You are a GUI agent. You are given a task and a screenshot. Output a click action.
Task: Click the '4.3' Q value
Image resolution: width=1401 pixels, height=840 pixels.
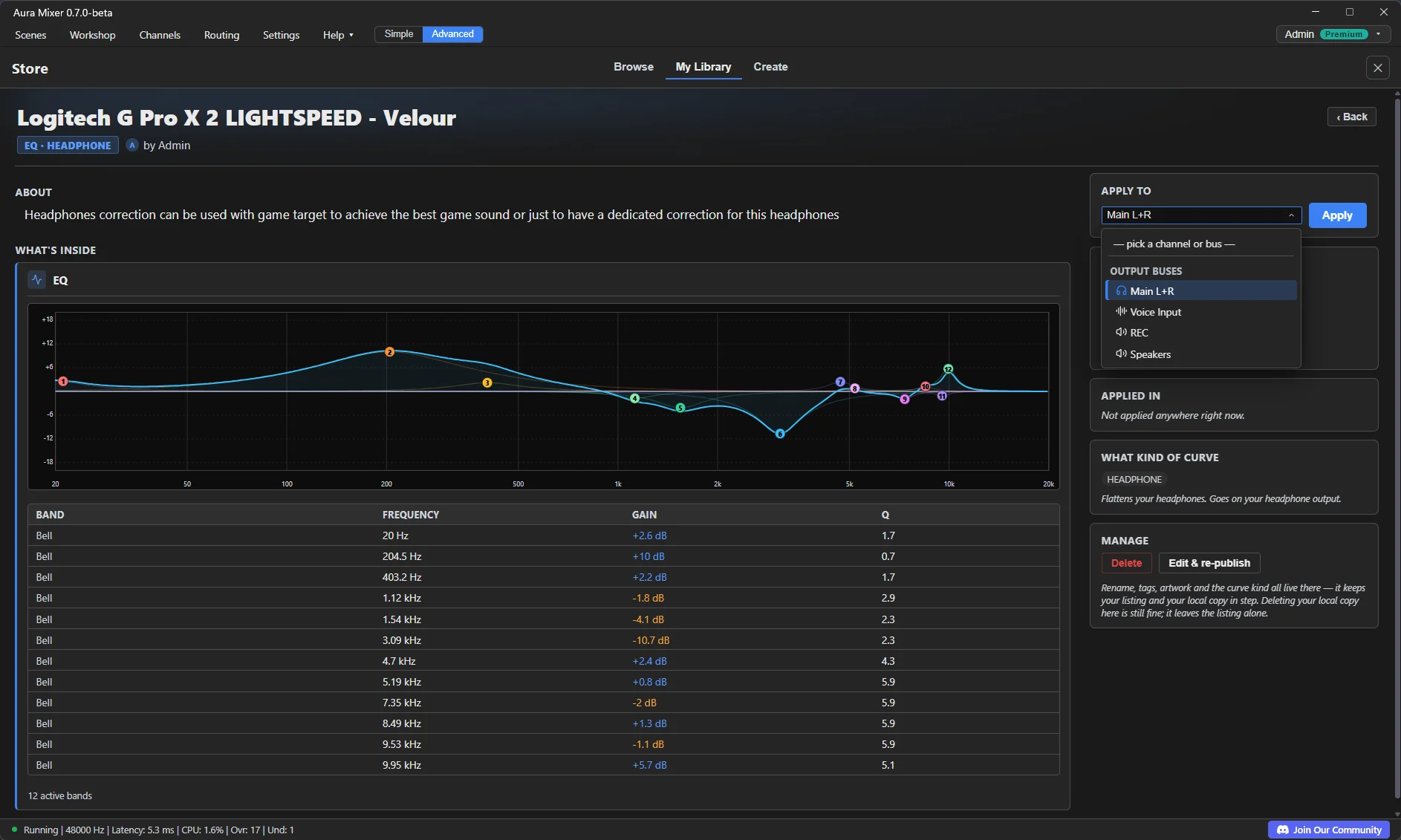point(888,661)
